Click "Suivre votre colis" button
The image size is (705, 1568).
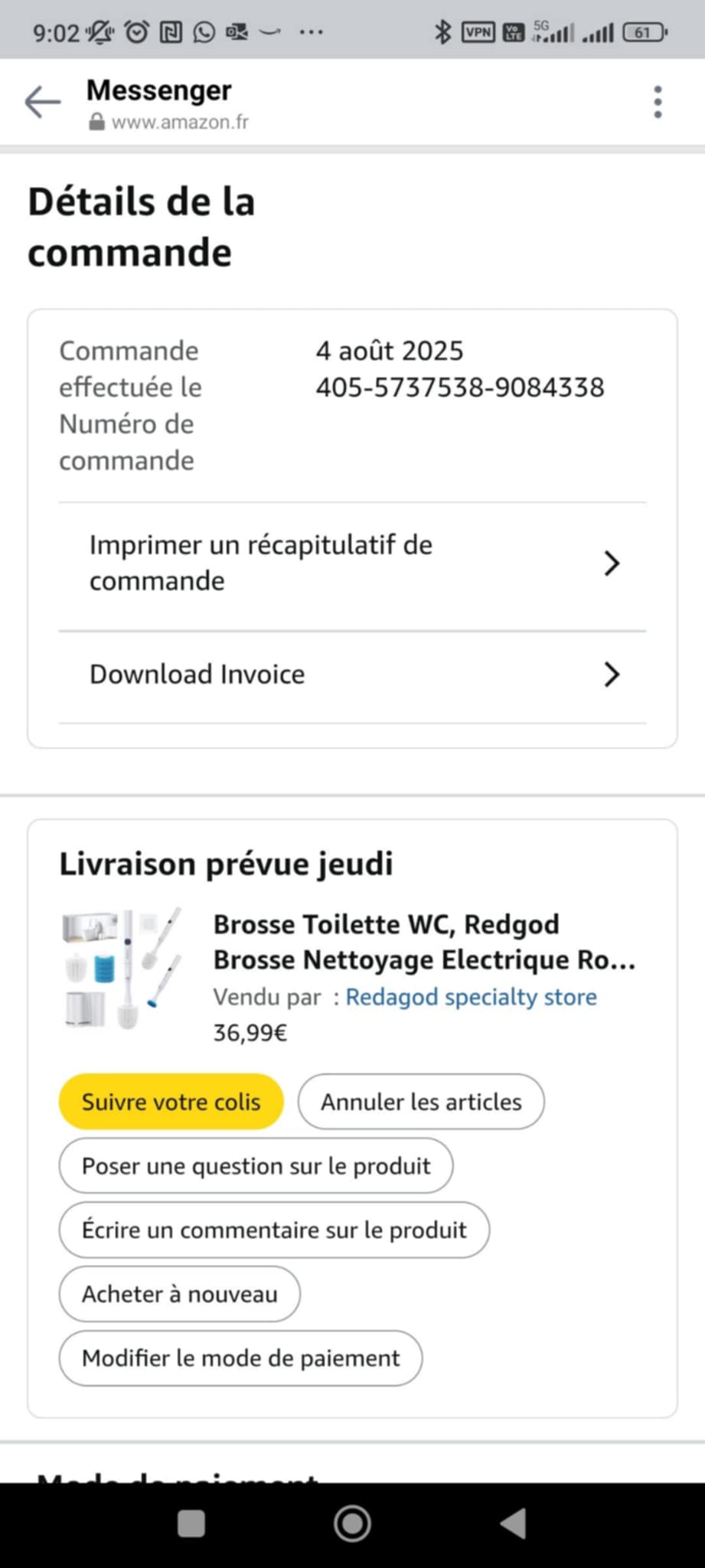point(171,1102)
